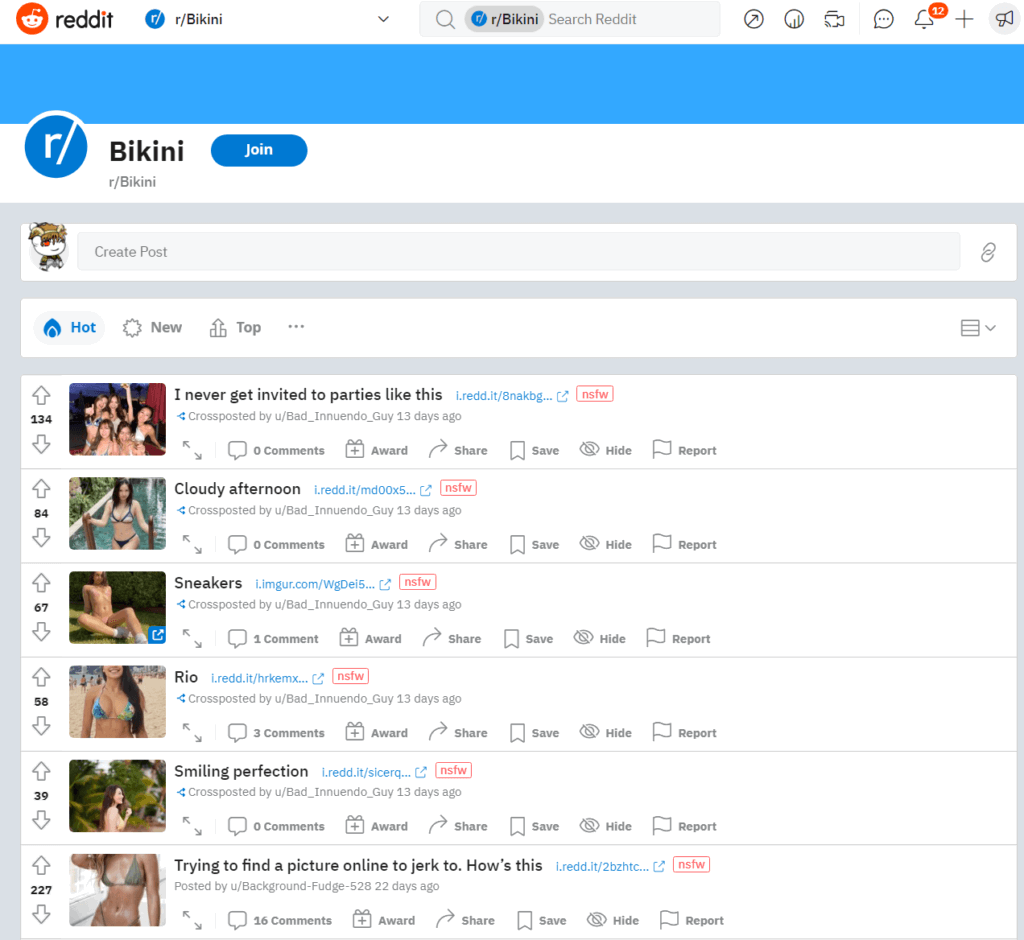Open the Reddit home logo
This screenshot has width=1024, height=940.
click(x=64, y=19)
